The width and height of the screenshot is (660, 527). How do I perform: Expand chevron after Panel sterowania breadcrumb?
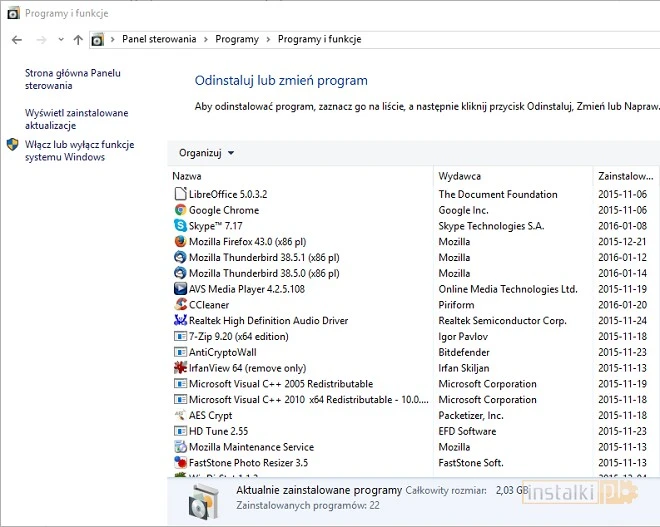coord(206,40)
